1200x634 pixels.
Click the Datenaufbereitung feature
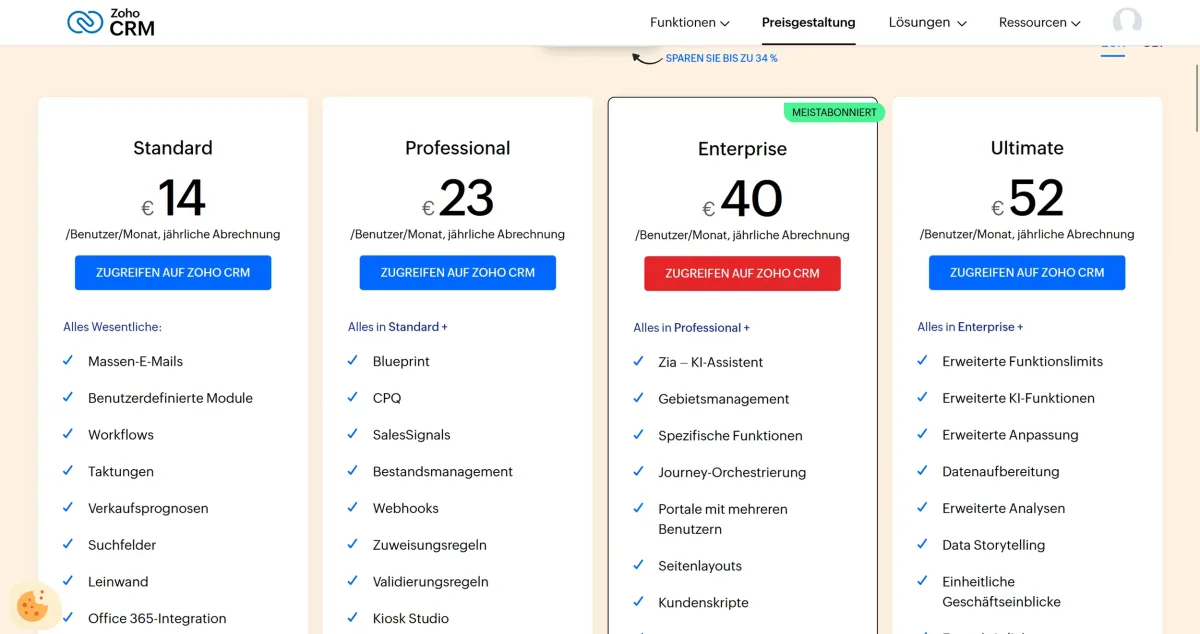(1001, 471)
